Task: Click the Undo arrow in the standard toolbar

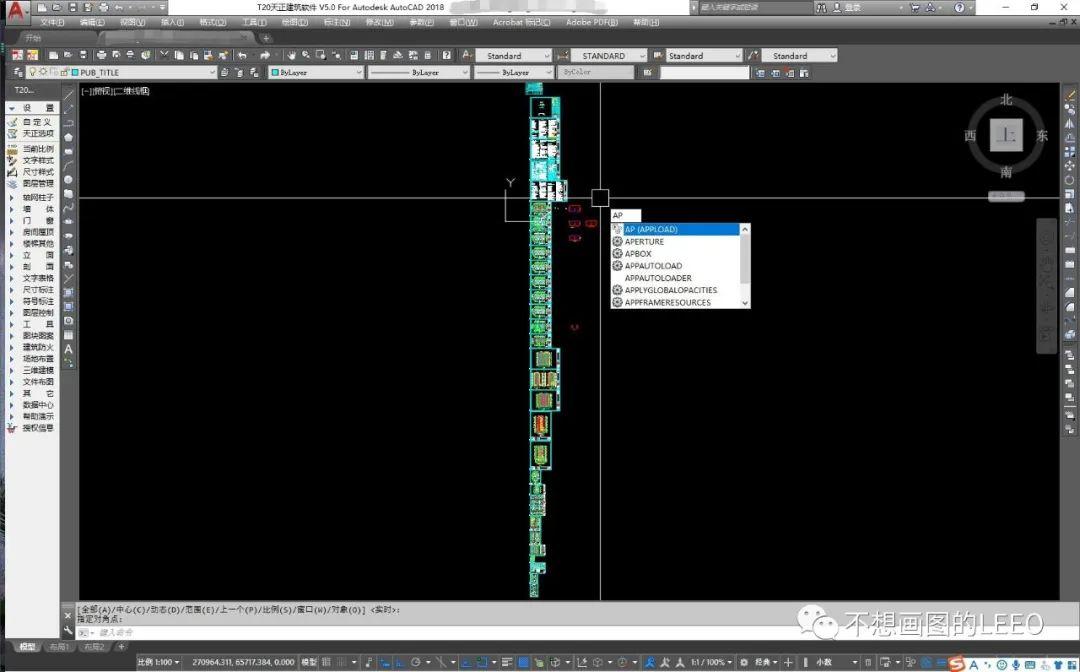Action: [242, 55]
